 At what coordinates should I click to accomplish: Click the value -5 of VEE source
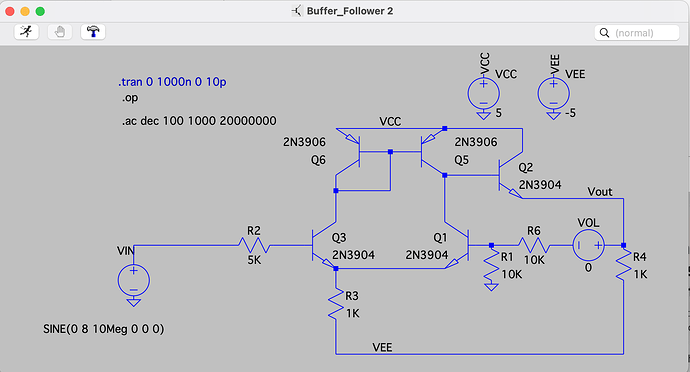point(570,113)
